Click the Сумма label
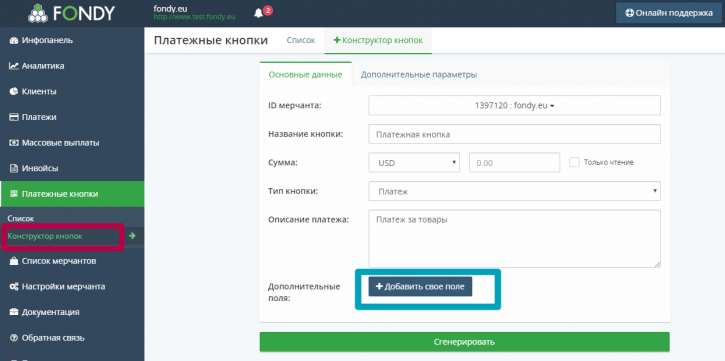 (283, 163)
